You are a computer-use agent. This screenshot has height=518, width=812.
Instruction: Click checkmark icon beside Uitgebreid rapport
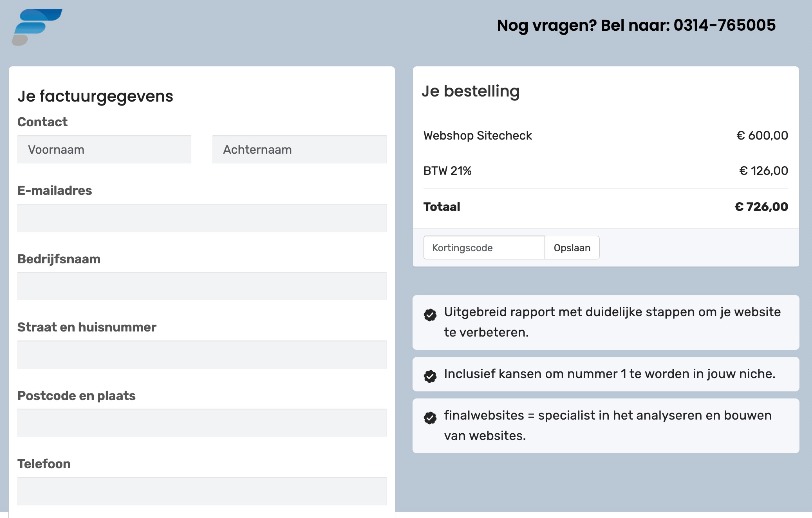(430, 314)
